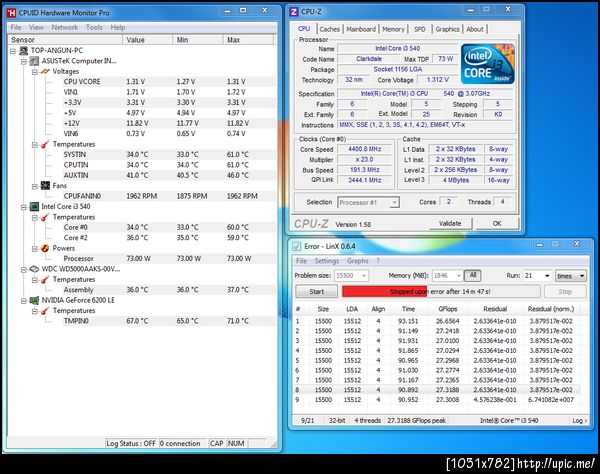Click the LinX title bar icon
This screenshot has height=474, width=600.
coord(297,246)
